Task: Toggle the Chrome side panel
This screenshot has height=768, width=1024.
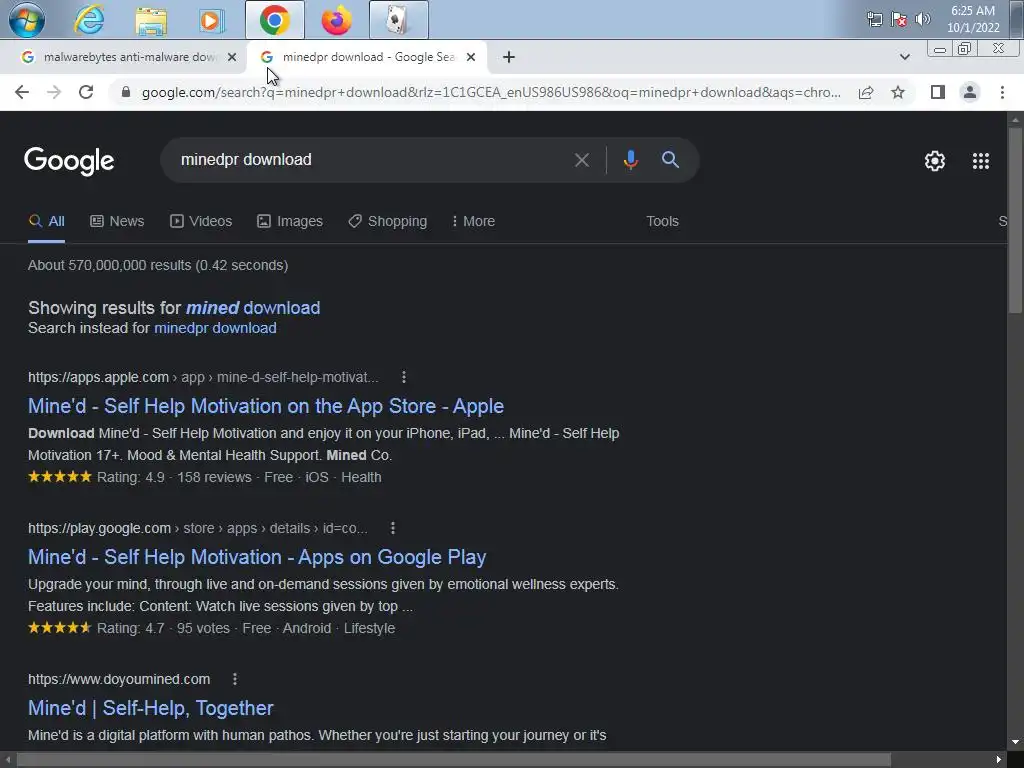Action: pos(938,92)
